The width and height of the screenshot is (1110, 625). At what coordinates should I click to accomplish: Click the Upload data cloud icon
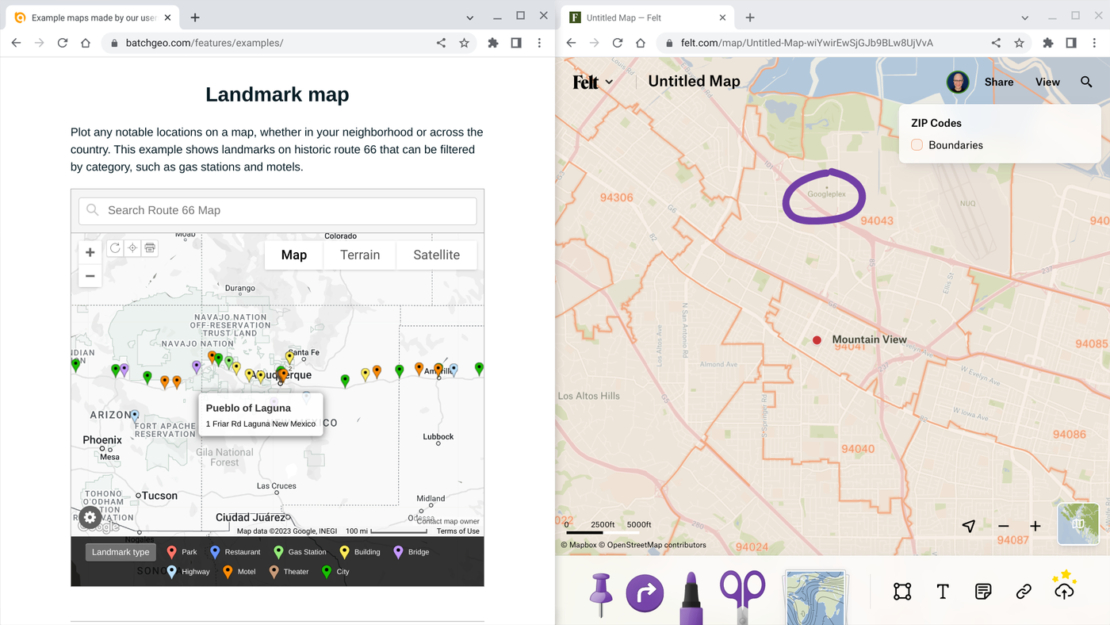1063,591
